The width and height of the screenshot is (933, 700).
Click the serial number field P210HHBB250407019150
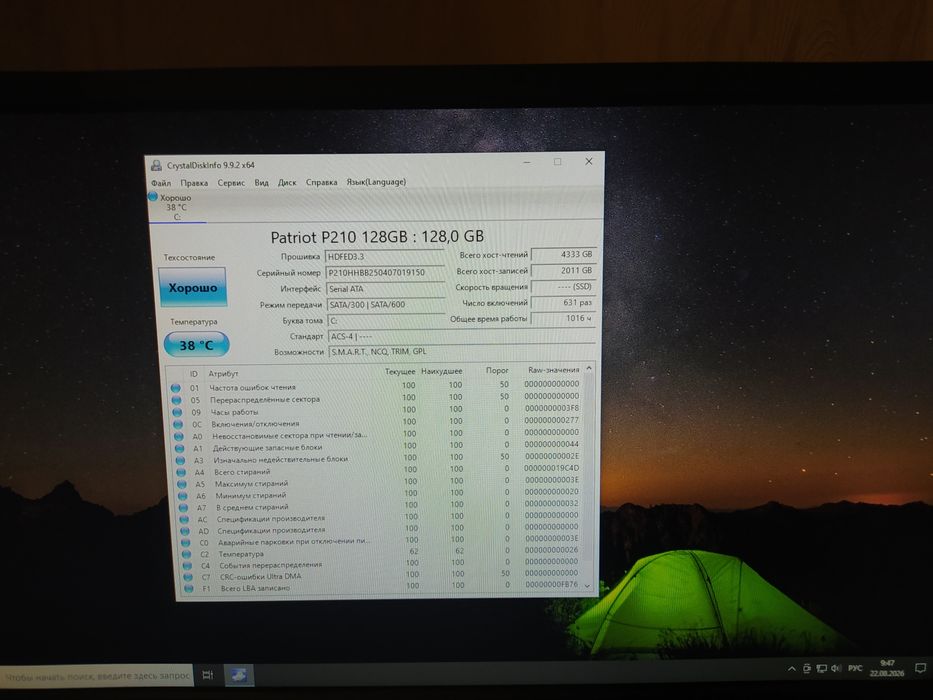click(x=384, y=273)
